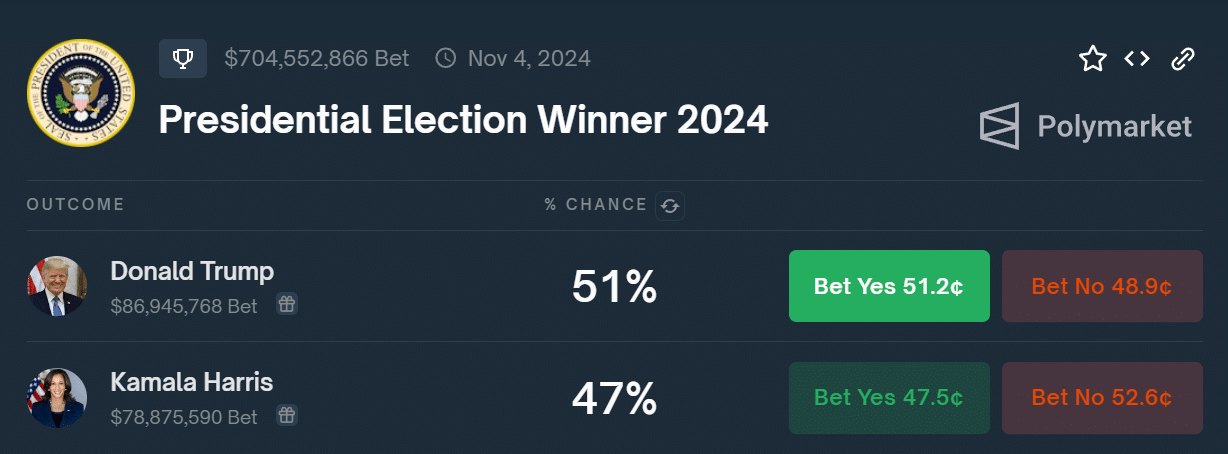Bet Yes on Donald Trump at 51.2¢
The width and height of the screenshot is (1228, 454).
pyautogui.click(x=889, y=286)
